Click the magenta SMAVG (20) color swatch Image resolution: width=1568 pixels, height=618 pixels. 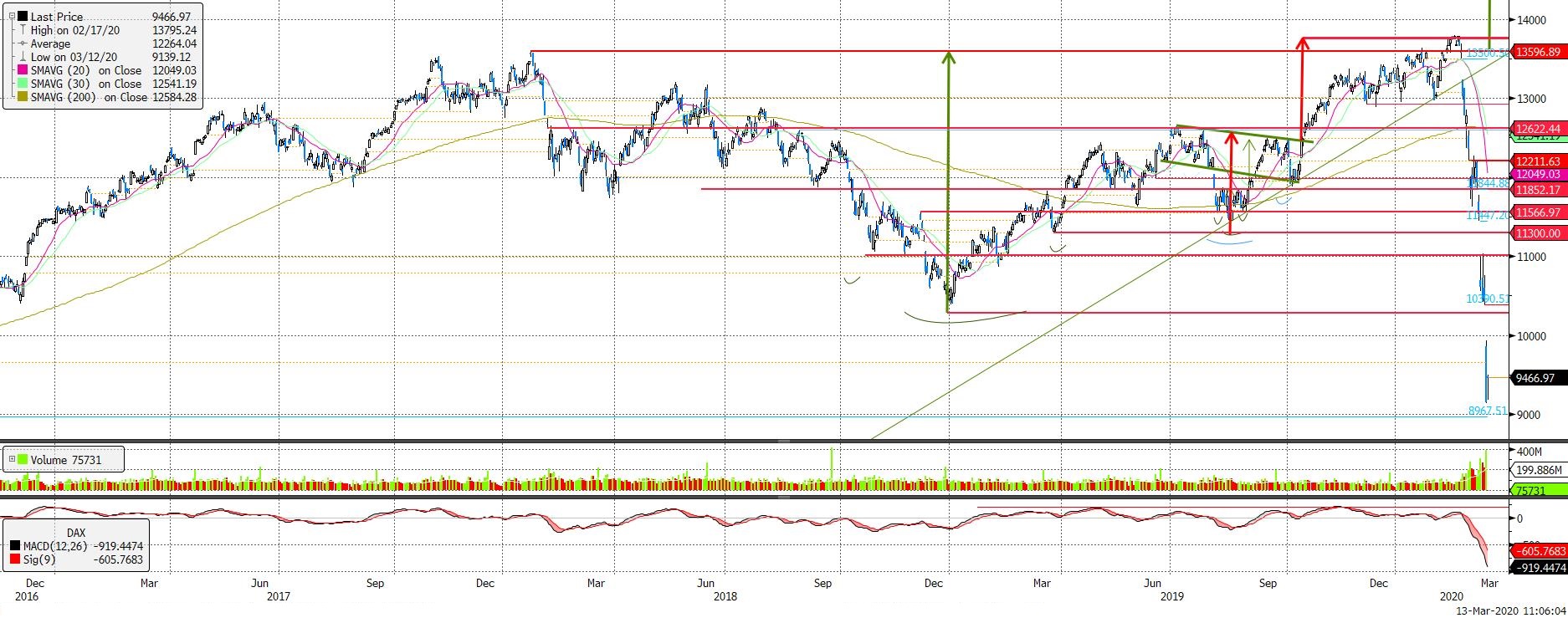(x=23, y=70)
